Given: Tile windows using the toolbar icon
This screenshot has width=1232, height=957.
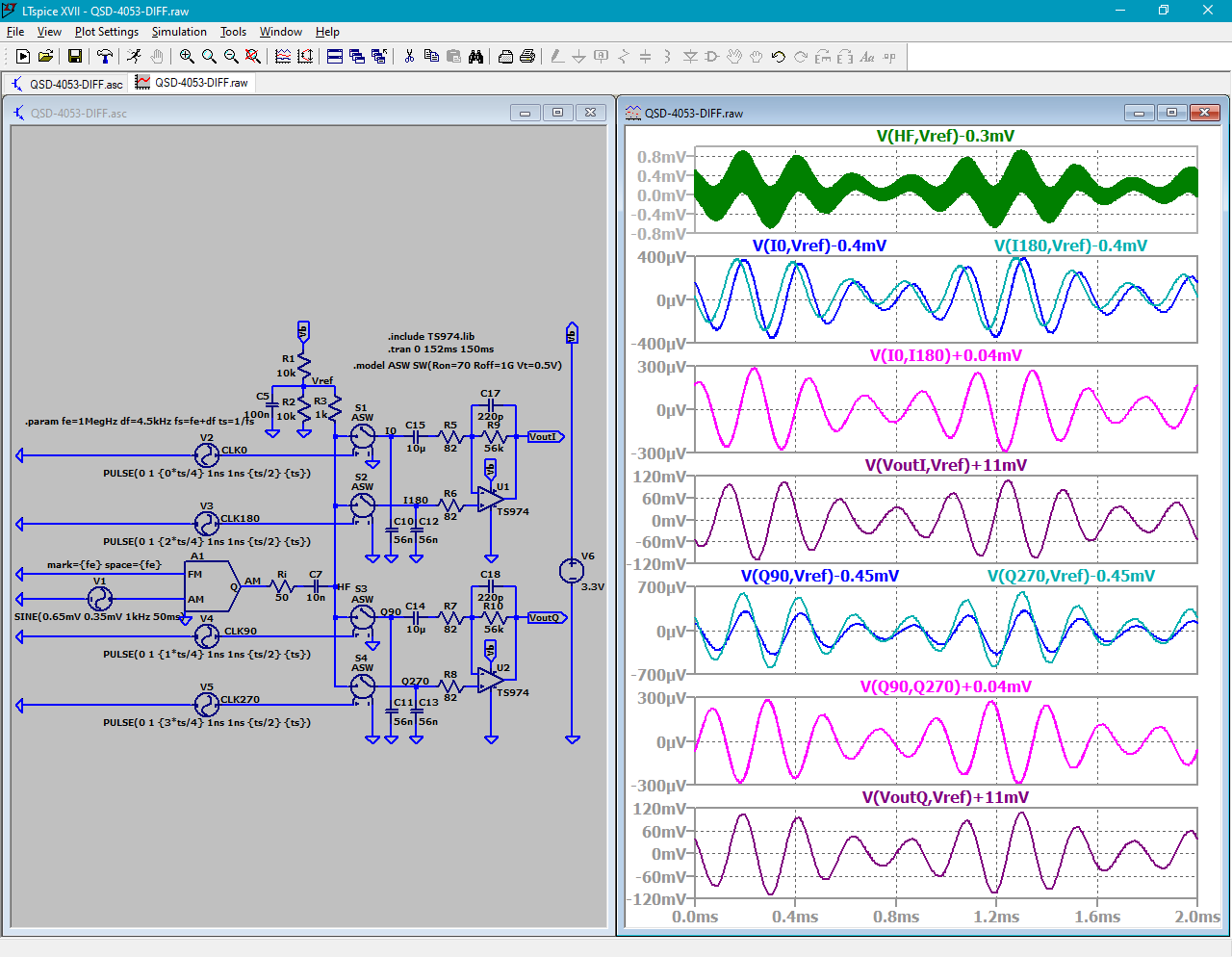Looking at the screenshot, I should pyautogui.click(x=335, y=57).
